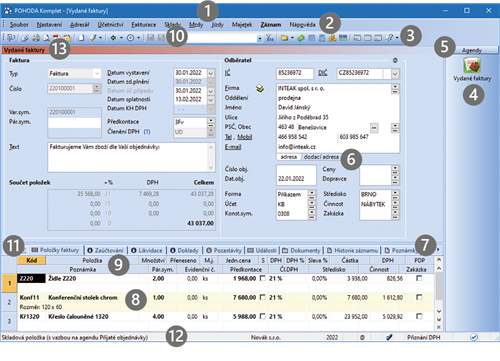
Task: Click the Mobil label link
Action: [x=245, y=137]
